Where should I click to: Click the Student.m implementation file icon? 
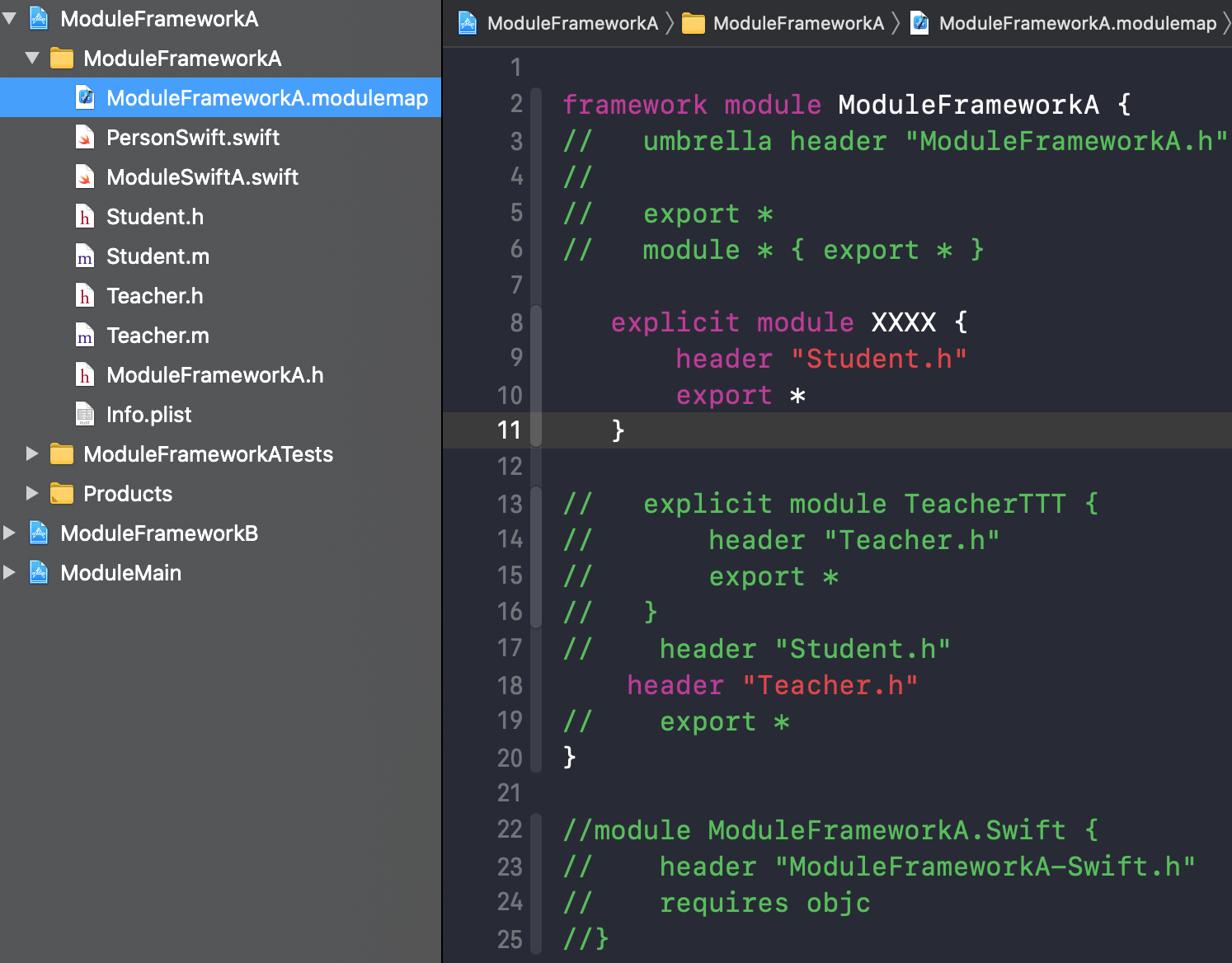coord(85,256)
